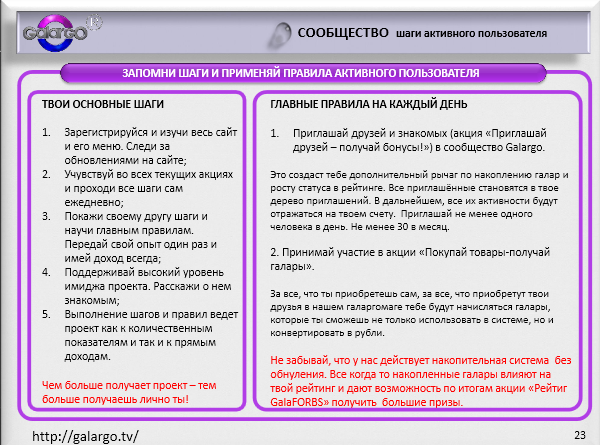Click paragraph 'Это создаст тебе дополнительный рычаг'
The height and width of the screenshot is (445, 600).
click(x=419, y=201)
